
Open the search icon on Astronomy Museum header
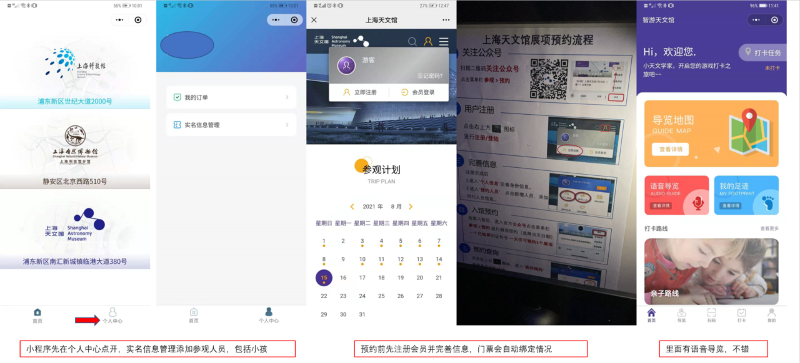coord(412,41)
